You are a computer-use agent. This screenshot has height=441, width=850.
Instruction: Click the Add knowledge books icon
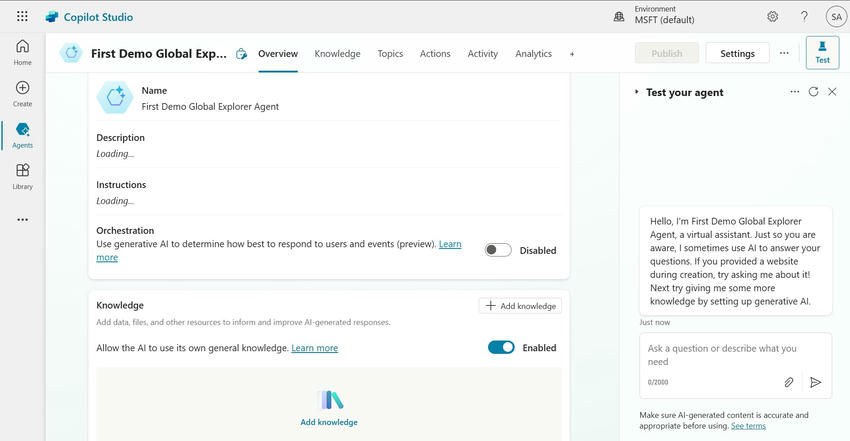pos(330,400)
